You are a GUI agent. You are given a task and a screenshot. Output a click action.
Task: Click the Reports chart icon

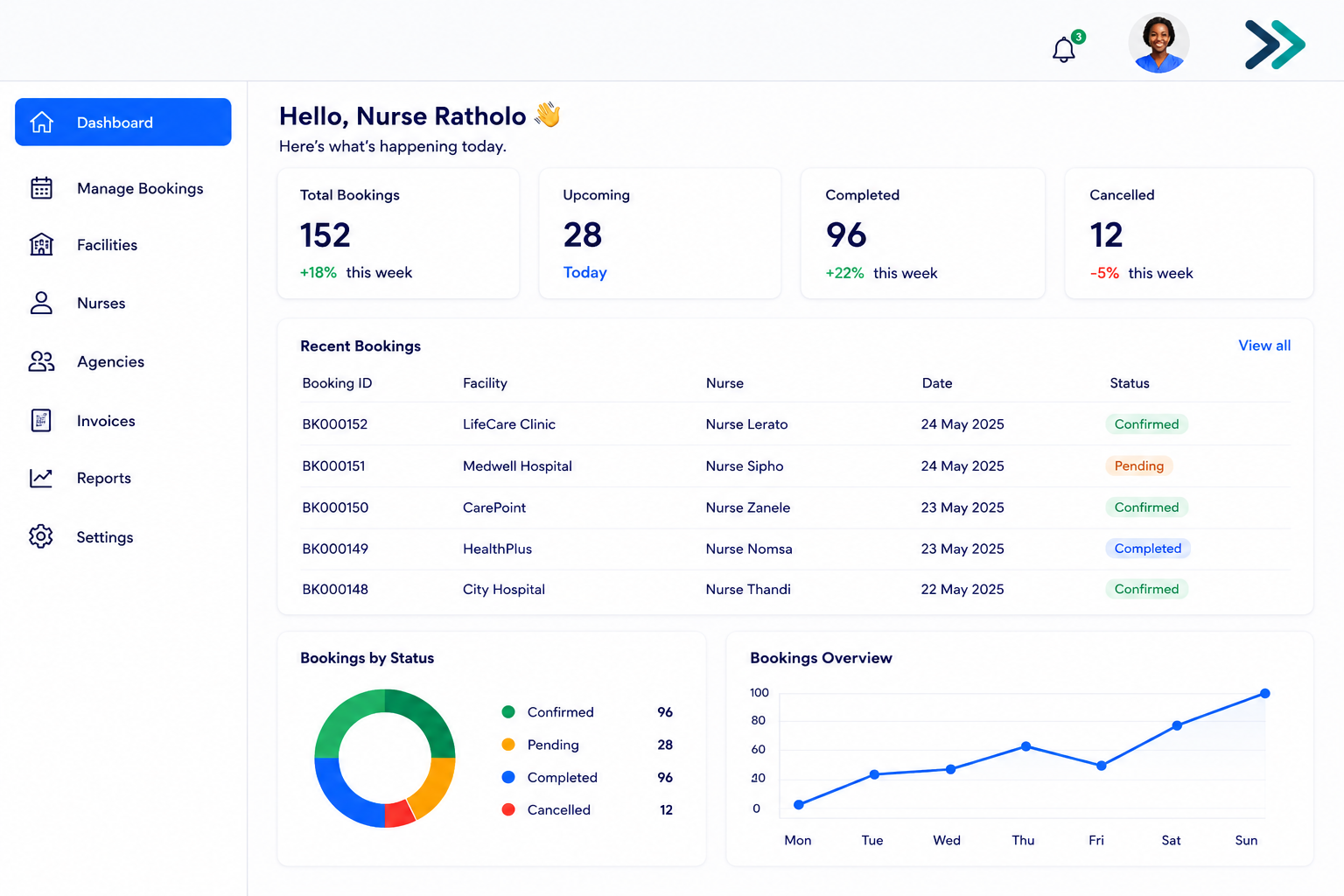click(x=41, y=478)
